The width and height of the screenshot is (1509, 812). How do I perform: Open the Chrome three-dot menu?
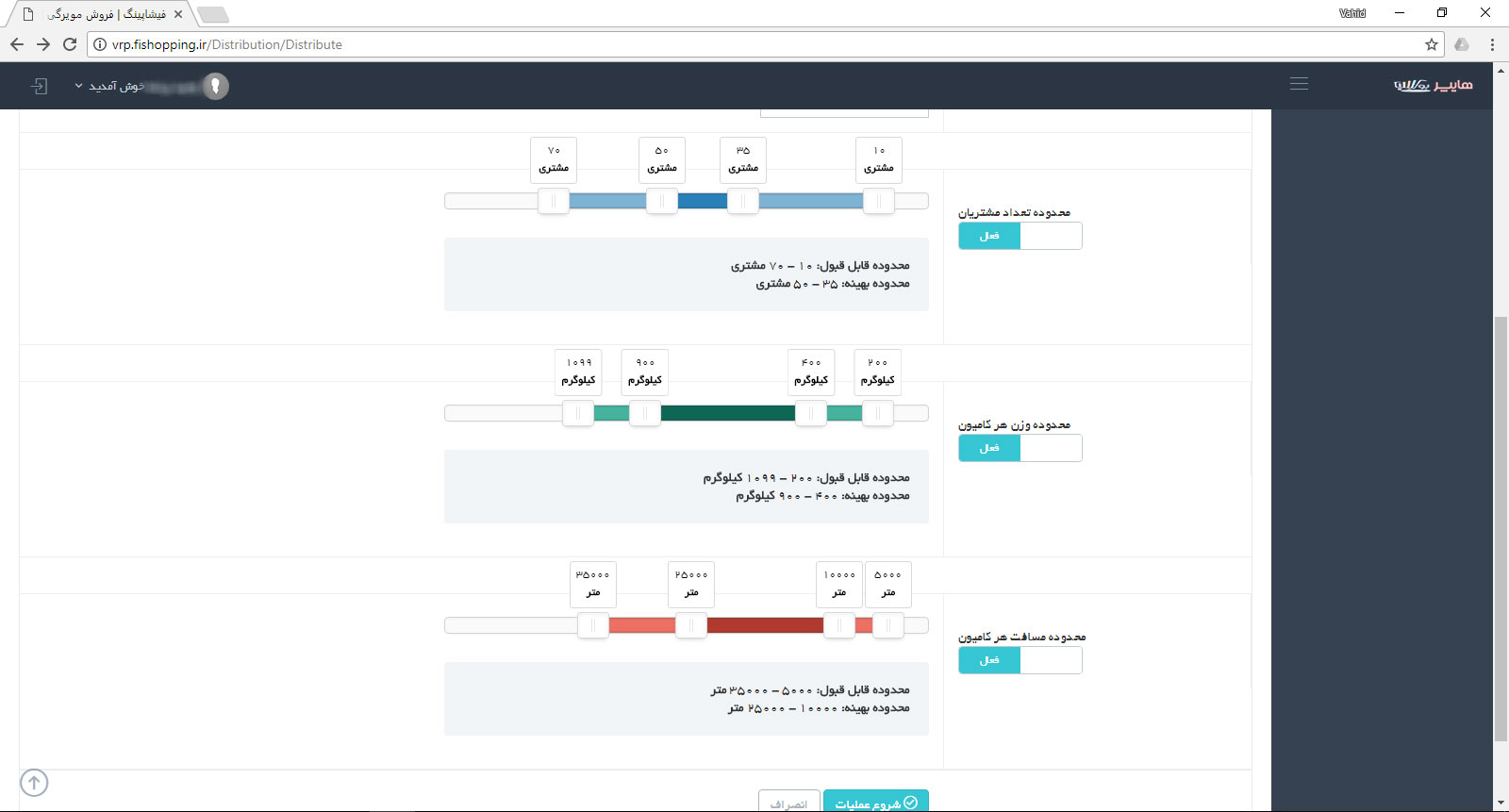[x=1492, y=44]
